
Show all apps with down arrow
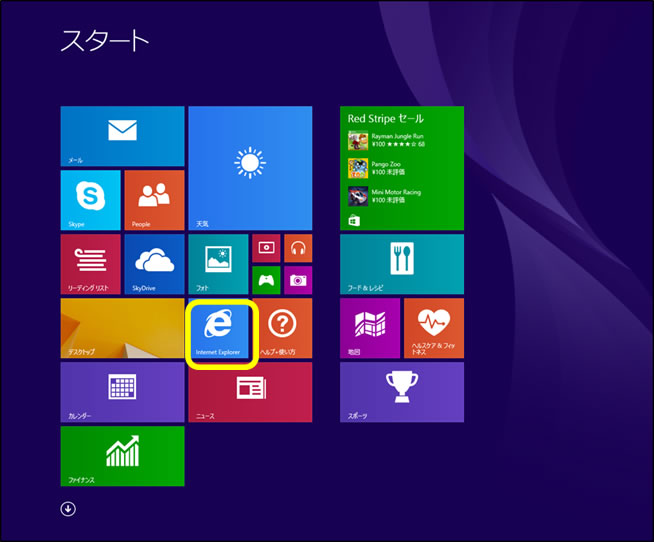[68, 509]
